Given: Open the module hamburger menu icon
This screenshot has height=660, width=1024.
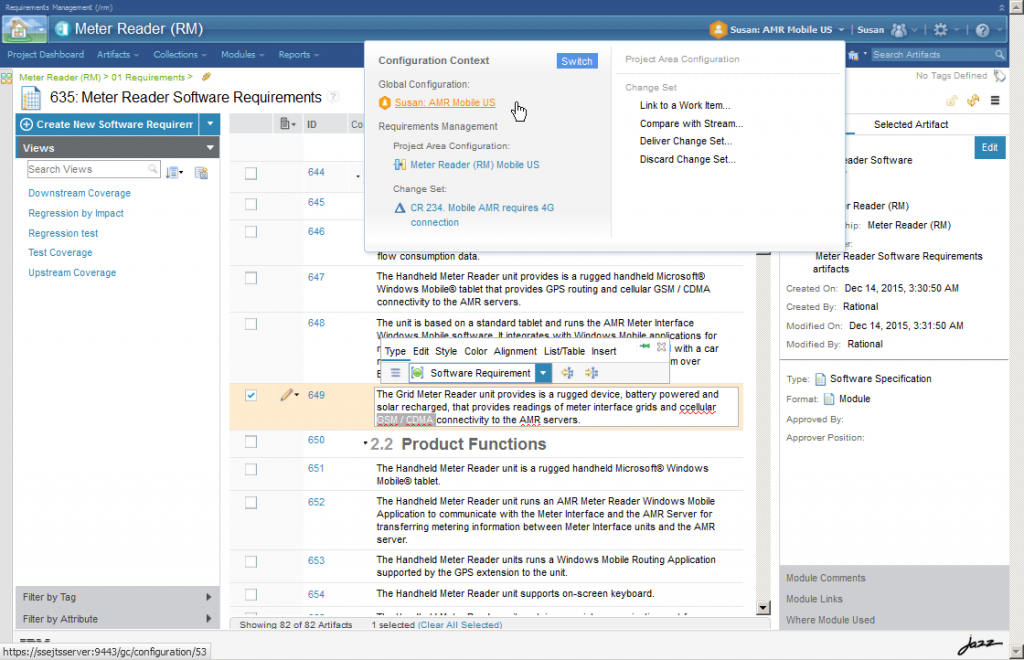Looking at the screenshot, I should tap(995, 101).
